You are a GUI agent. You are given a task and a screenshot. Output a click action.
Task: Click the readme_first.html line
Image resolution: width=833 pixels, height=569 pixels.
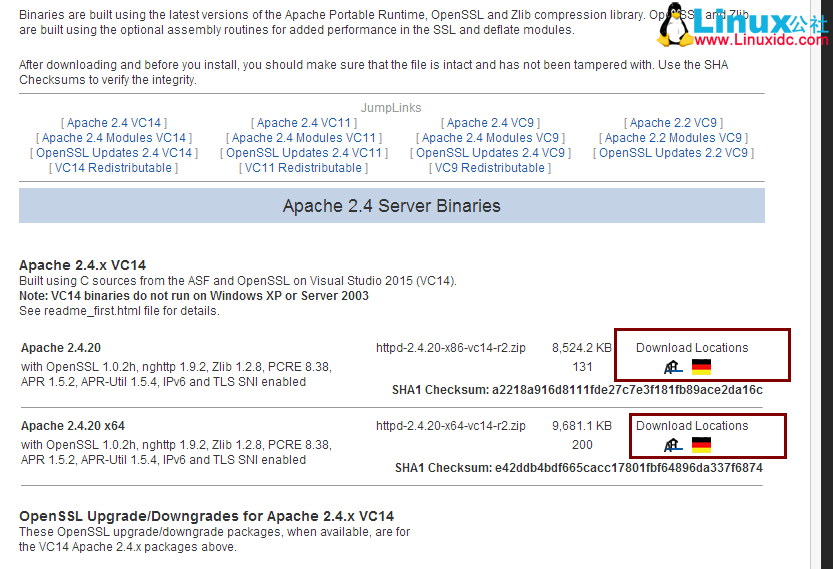click(x=120, y=311)
